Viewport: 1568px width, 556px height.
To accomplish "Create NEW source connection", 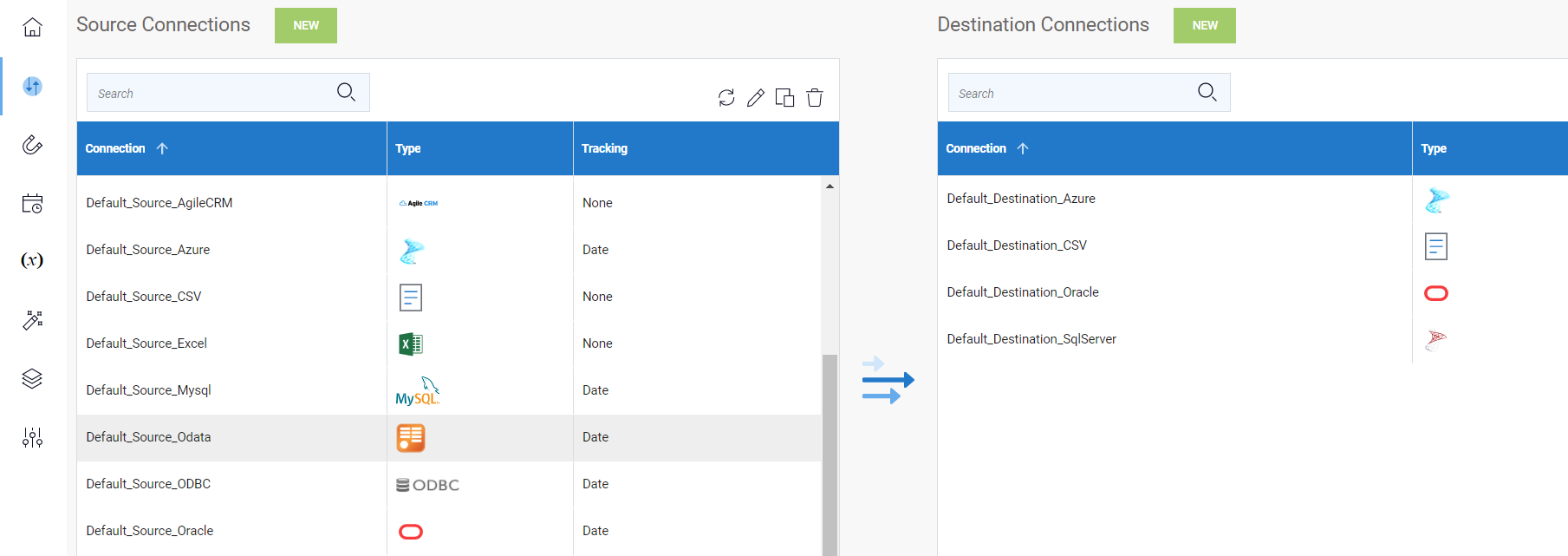I will [306, 25].
